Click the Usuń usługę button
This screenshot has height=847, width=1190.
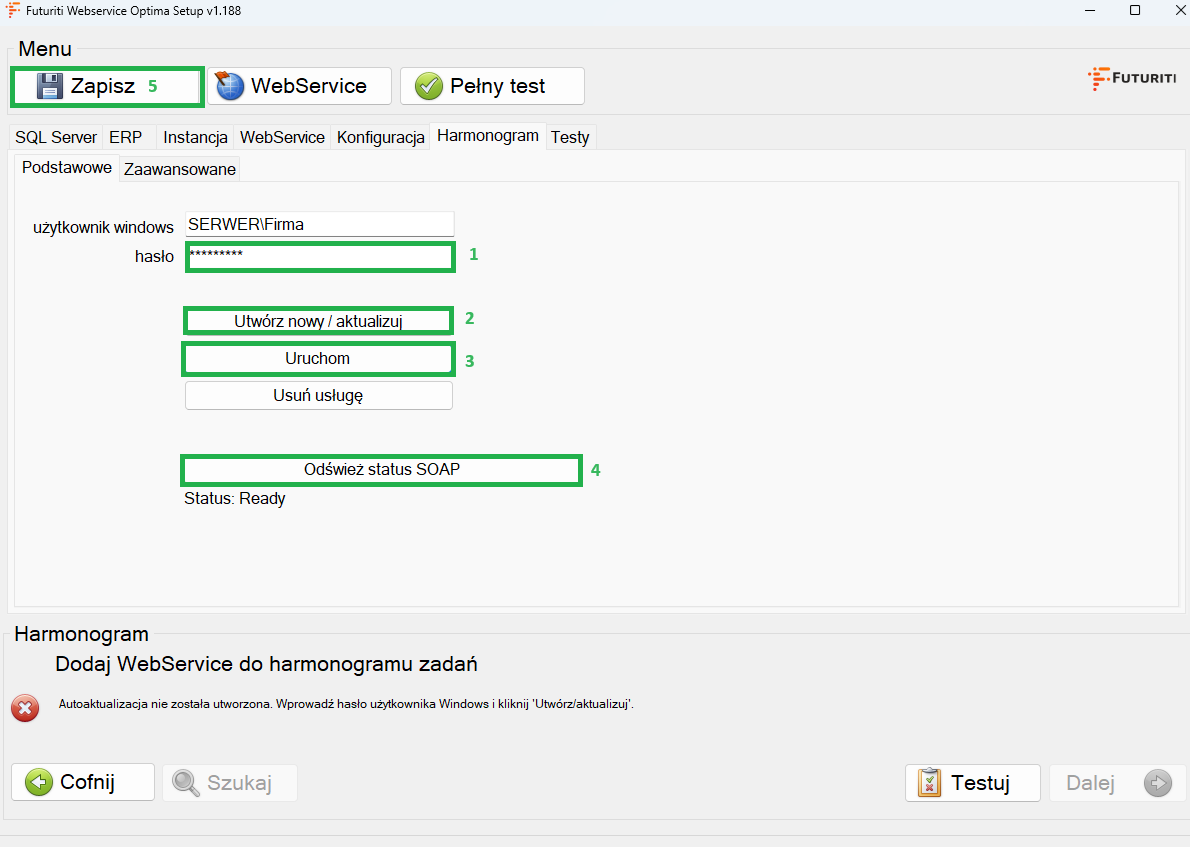318,396
